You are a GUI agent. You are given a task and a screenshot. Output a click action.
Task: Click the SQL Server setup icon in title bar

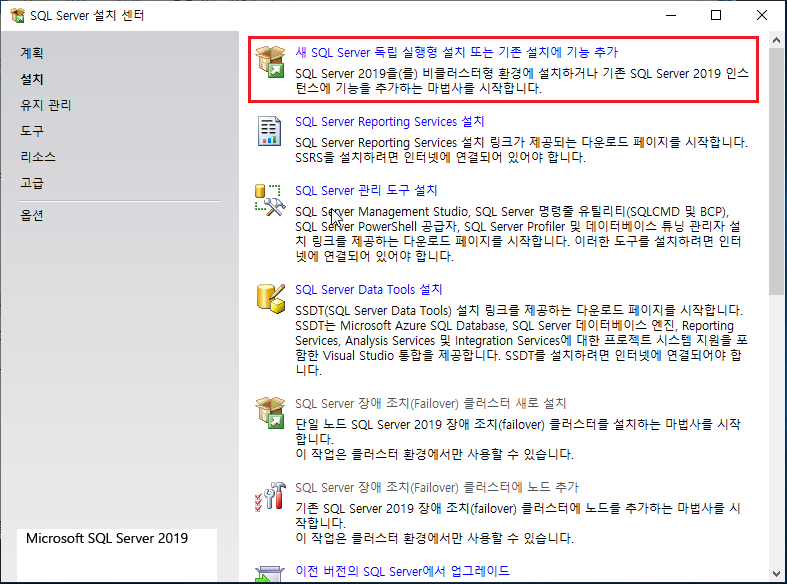coord(18,15)
